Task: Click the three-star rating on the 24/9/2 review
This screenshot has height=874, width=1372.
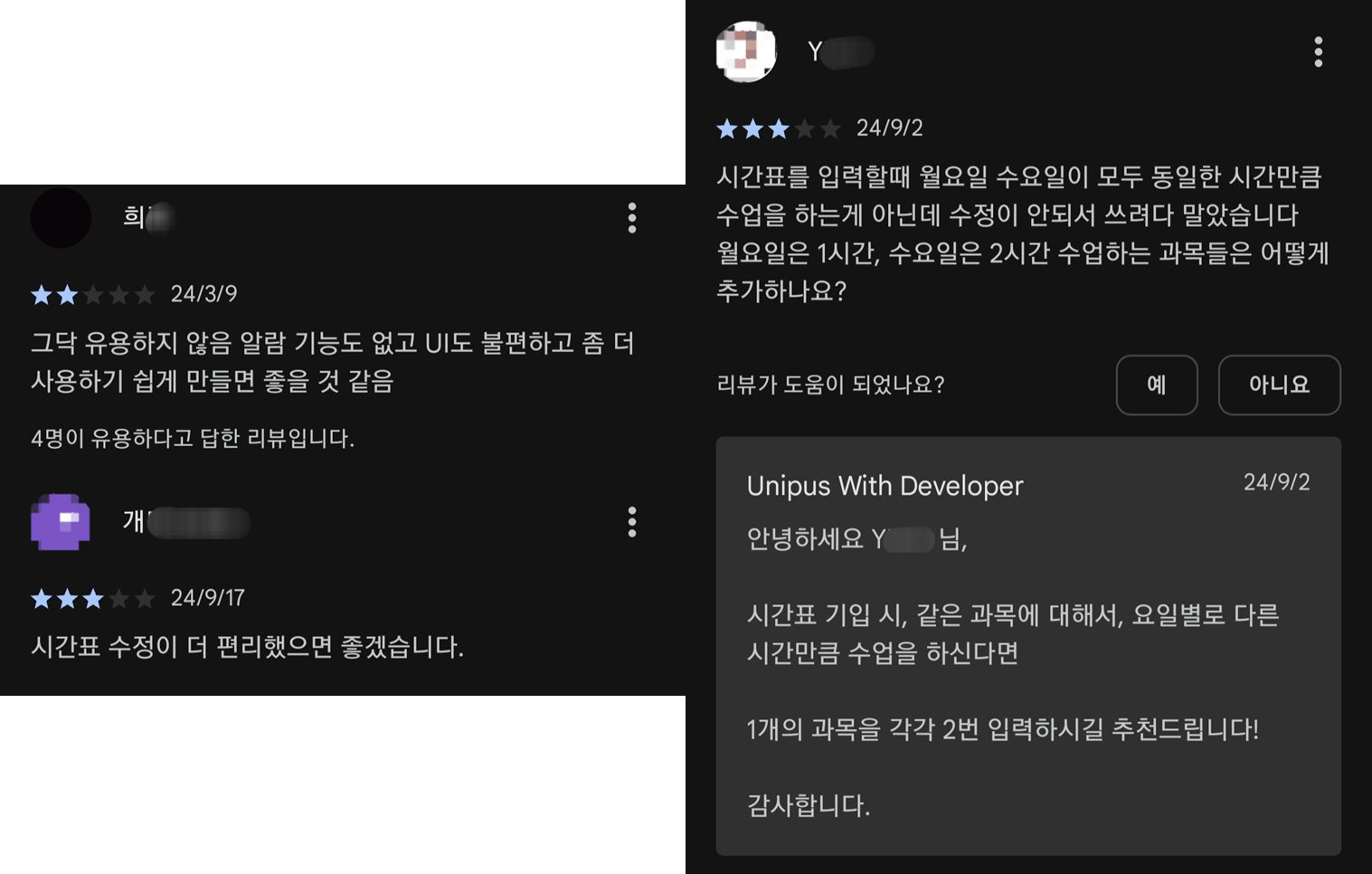Action: tap(779, 128)
